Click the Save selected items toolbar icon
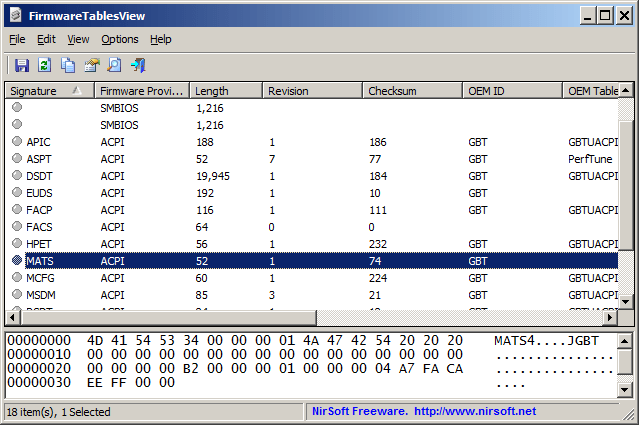Image resolution: width=639 pixels, height=425 pixels. [x=21, y=65]
